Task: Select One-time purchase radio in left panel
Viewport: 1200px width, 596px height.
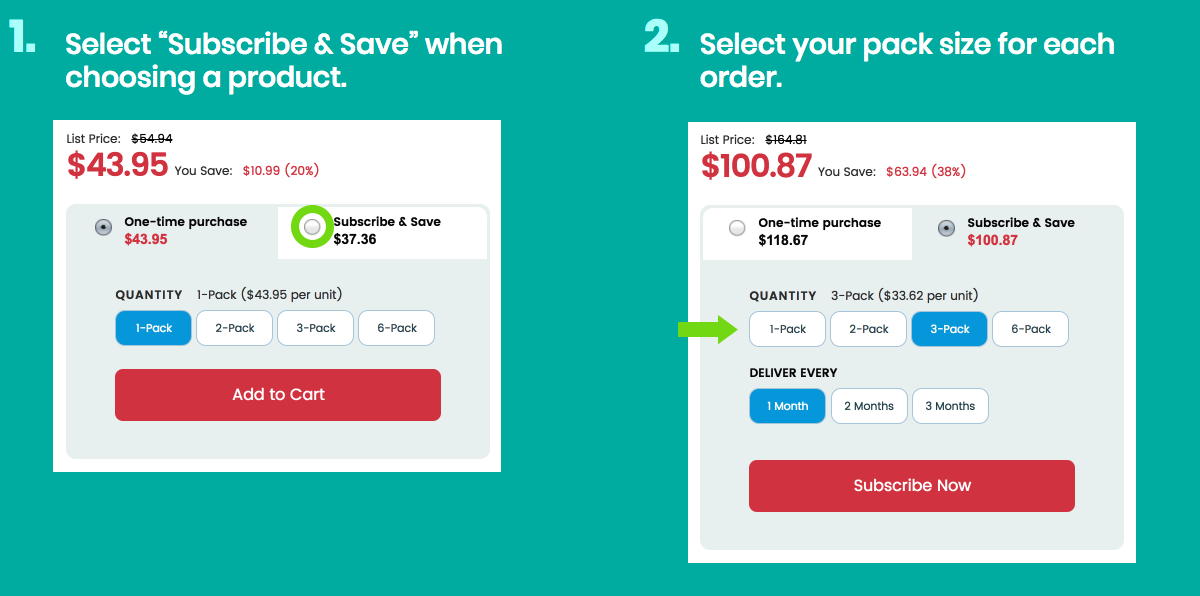Action: click(103, 227)
